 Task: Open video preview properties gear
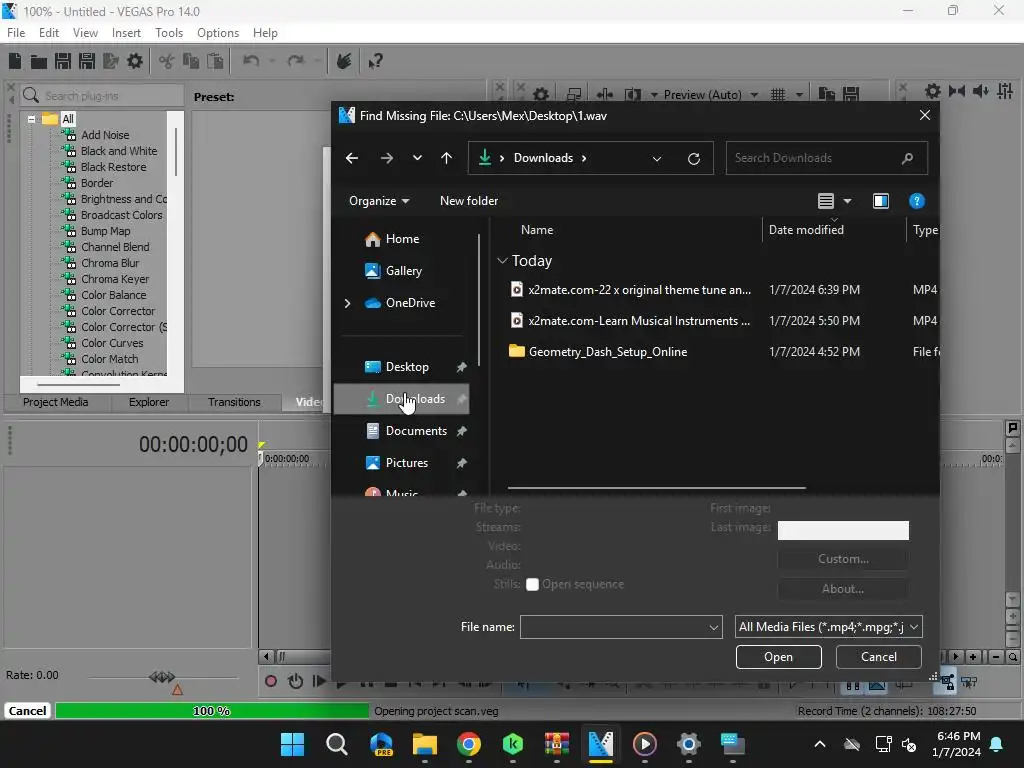coord(541,95)
